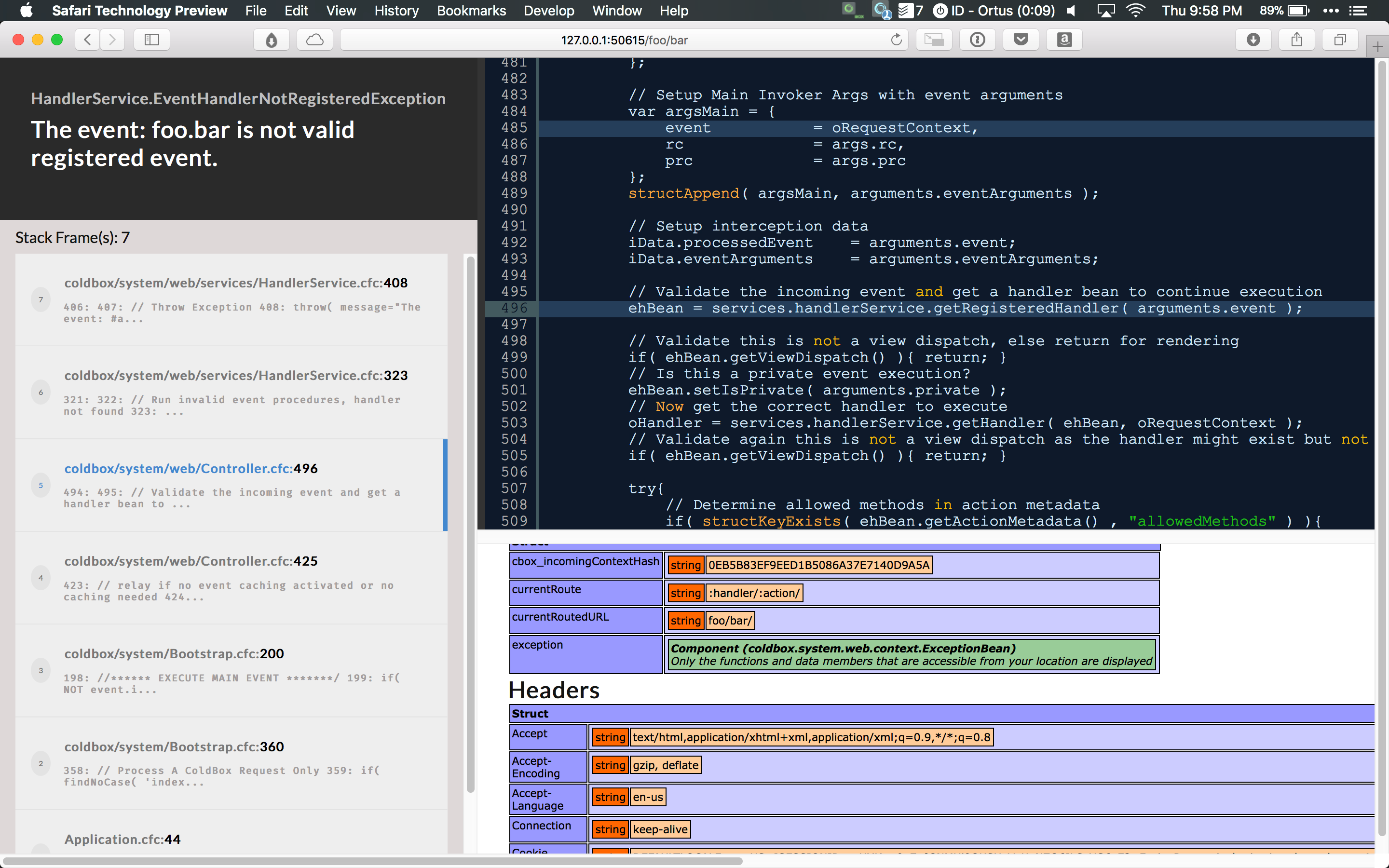Open the Develop menu
This screenshot has width=1389, height=868.
point(548,10)
